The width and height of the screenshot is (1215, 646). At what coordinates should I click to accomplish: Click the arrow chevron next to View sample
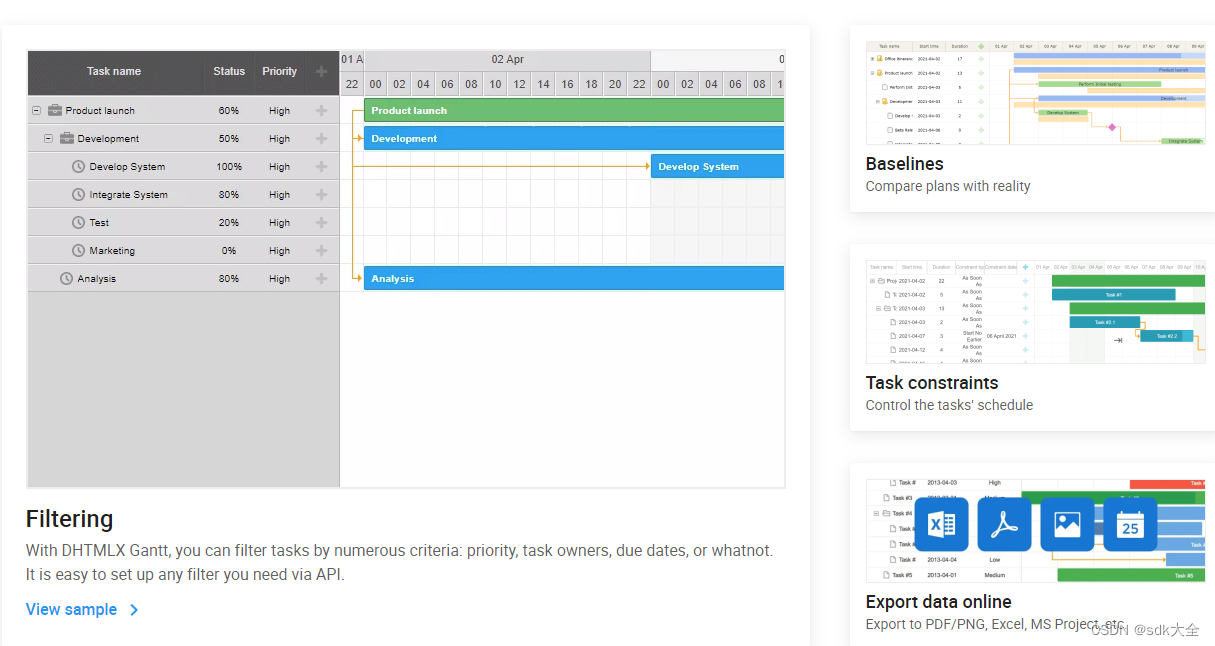coord(133,609)
